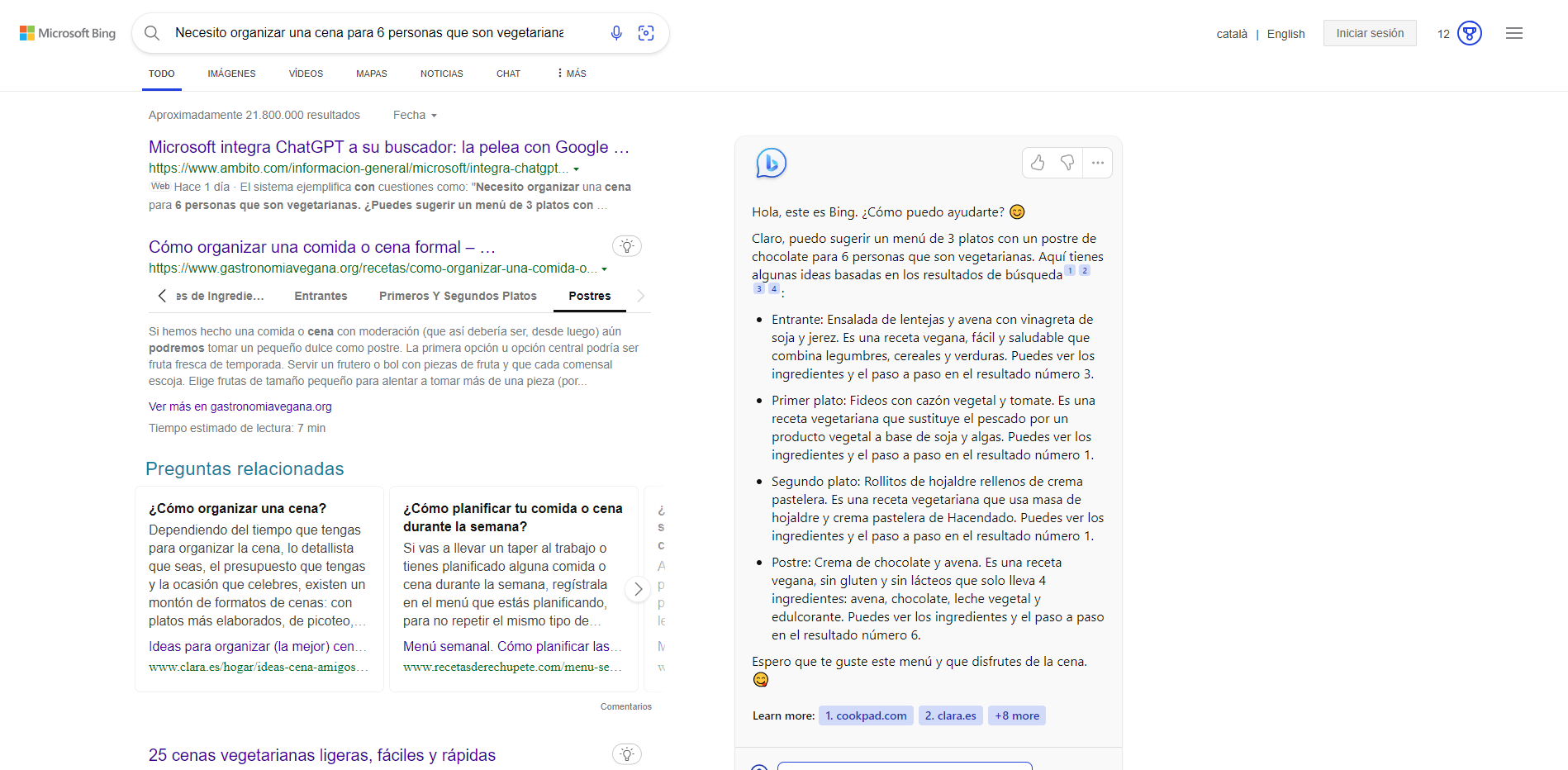Click Preguntas relacionadas heading
Screen dimensions: 1568x770
tap(245, 469)
